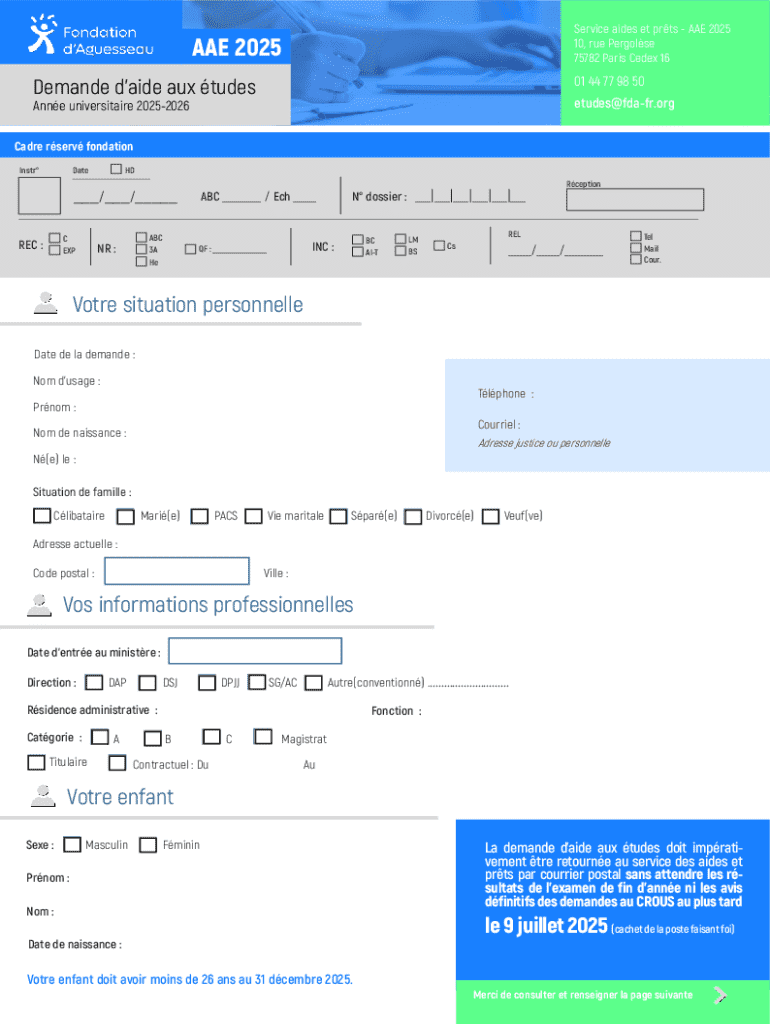This screenshot has width=770, height=1024.
Task: Click the person icon beside Votre situation personnelle
Action: click(x=45, y=303)
